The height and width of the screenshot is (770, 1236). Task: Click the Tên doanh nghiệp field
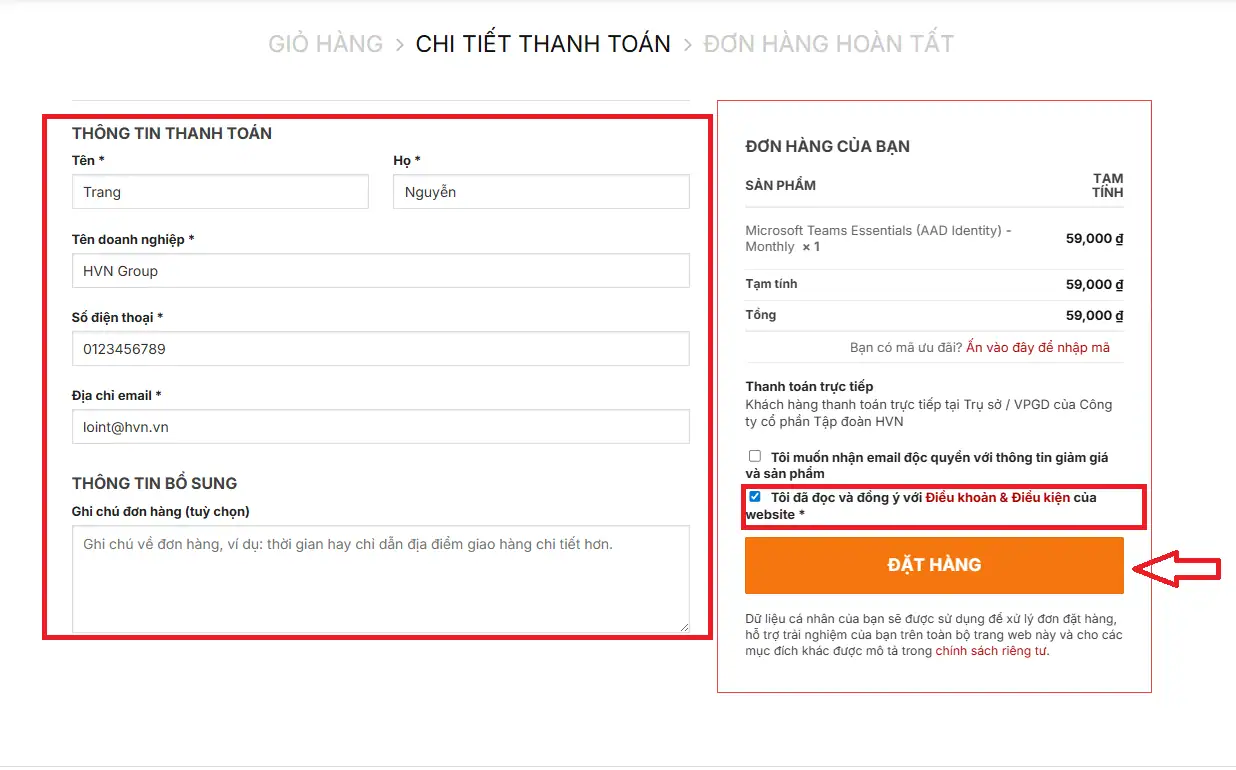tap(381, 270)
